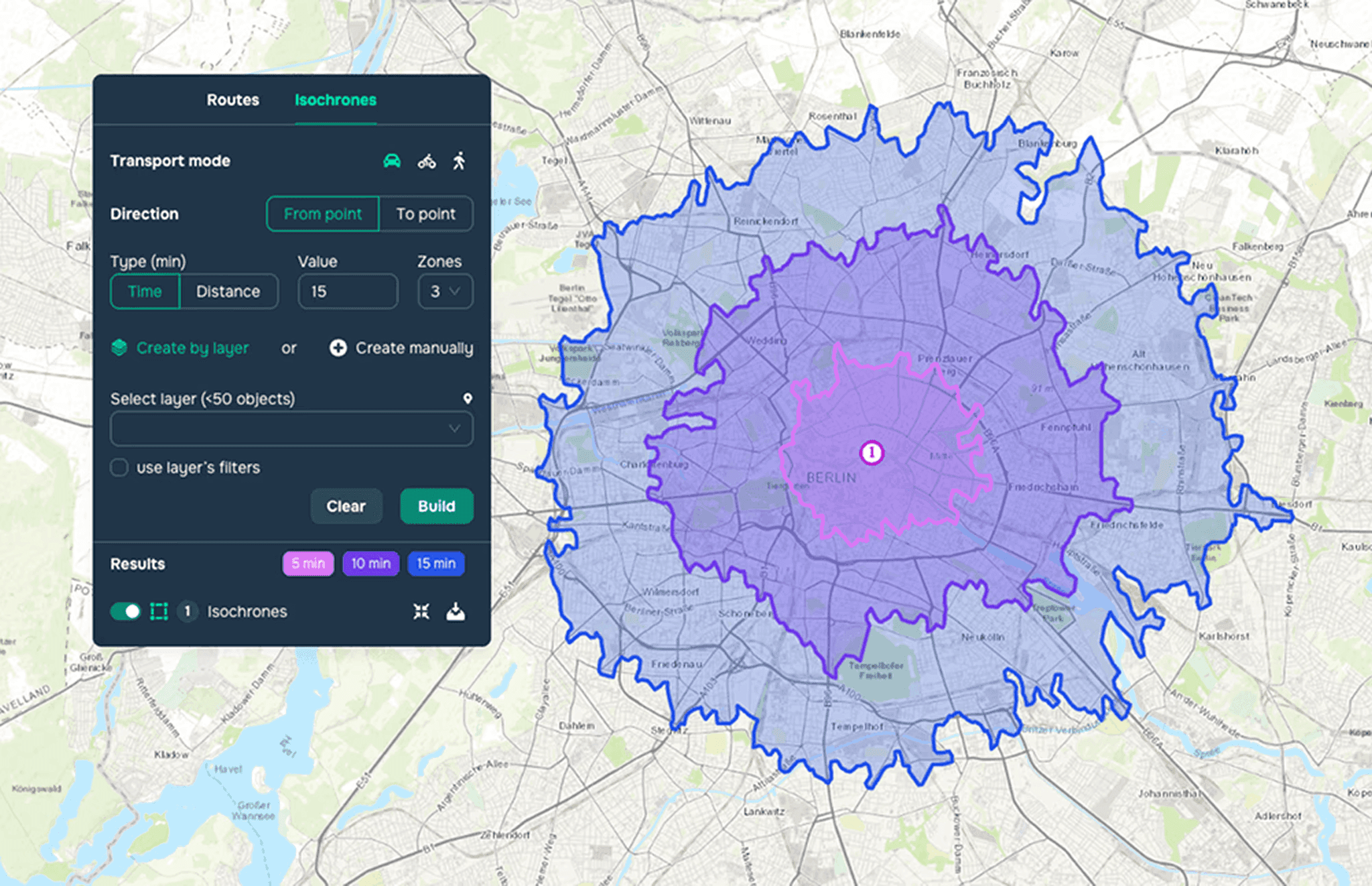
Task: Open the Zones dropdown
Action: tap(445, 292)
